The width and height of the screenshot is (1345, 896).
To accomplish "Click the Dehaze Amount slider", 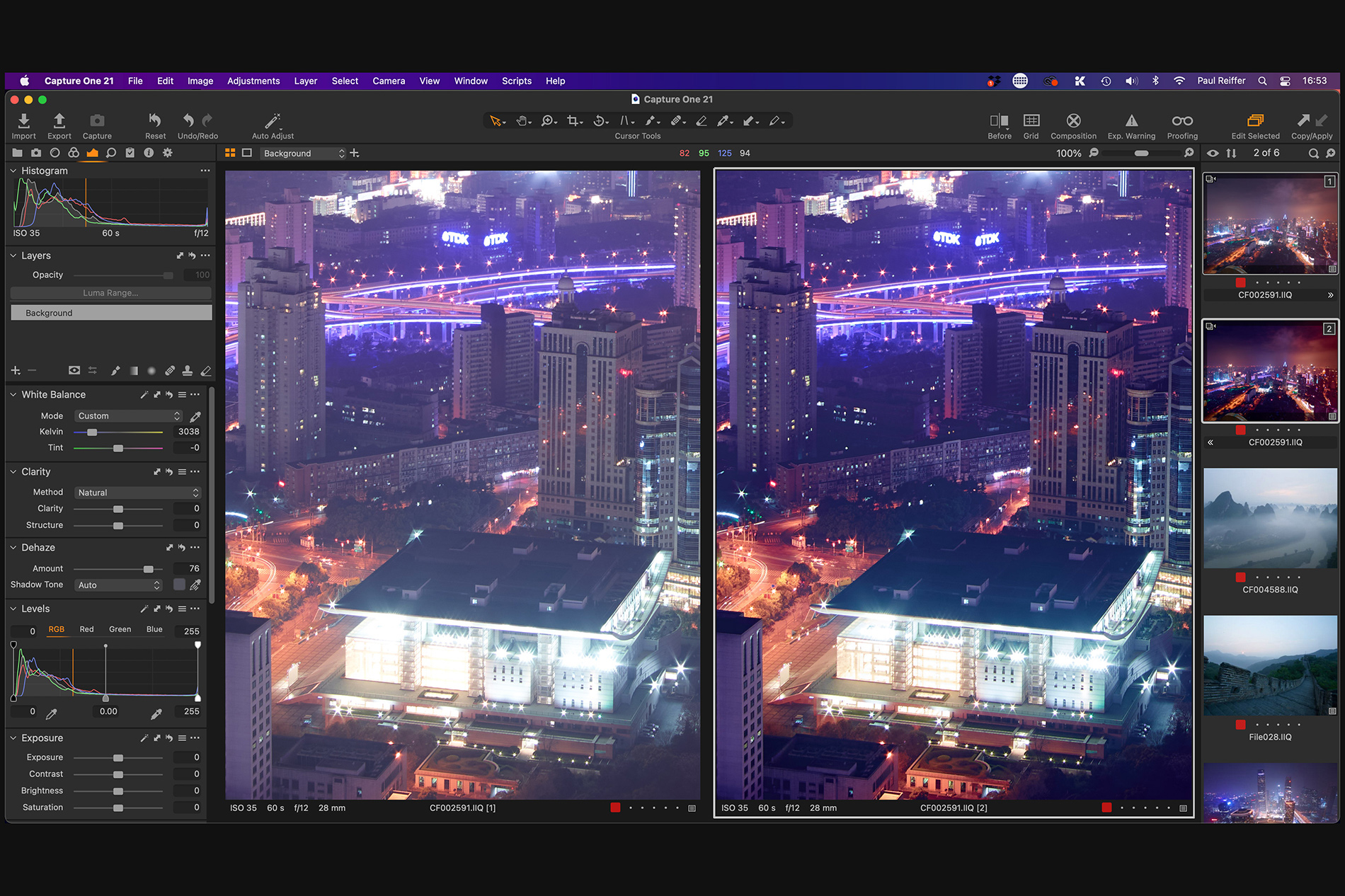I will [118, 568].
